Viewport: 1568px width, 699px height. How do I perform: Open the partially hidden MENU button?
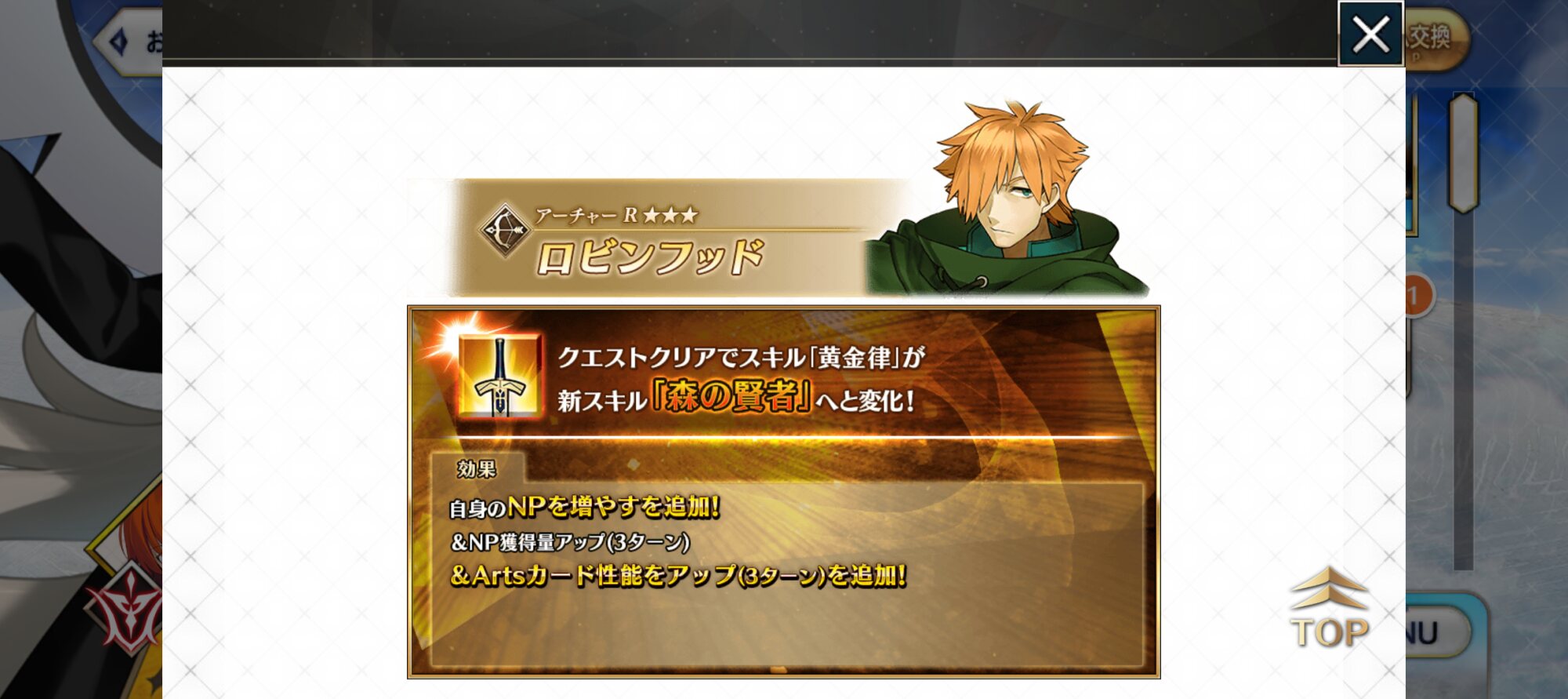[x=1437, y=631]
